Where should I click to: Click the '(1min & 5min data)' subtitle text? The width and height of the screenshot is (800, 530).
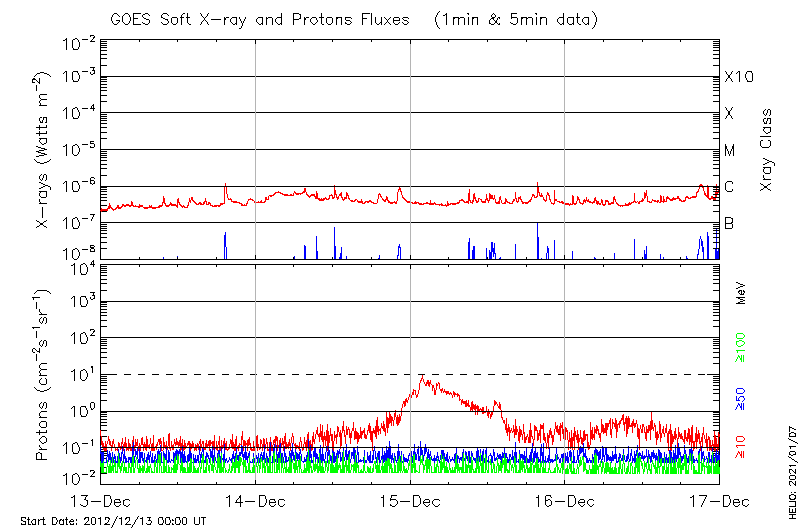[510, 20]
